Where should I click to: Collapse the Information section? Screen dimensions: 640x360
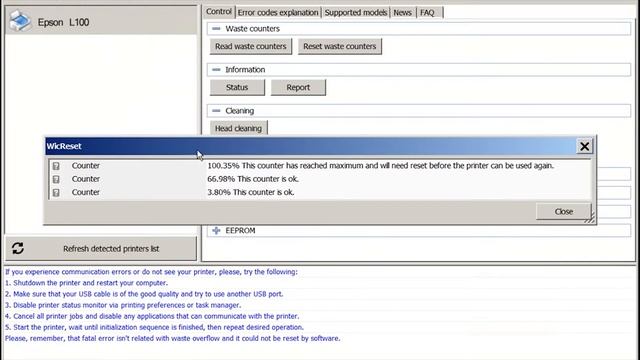pyautogui.click(x=216, y=69)
